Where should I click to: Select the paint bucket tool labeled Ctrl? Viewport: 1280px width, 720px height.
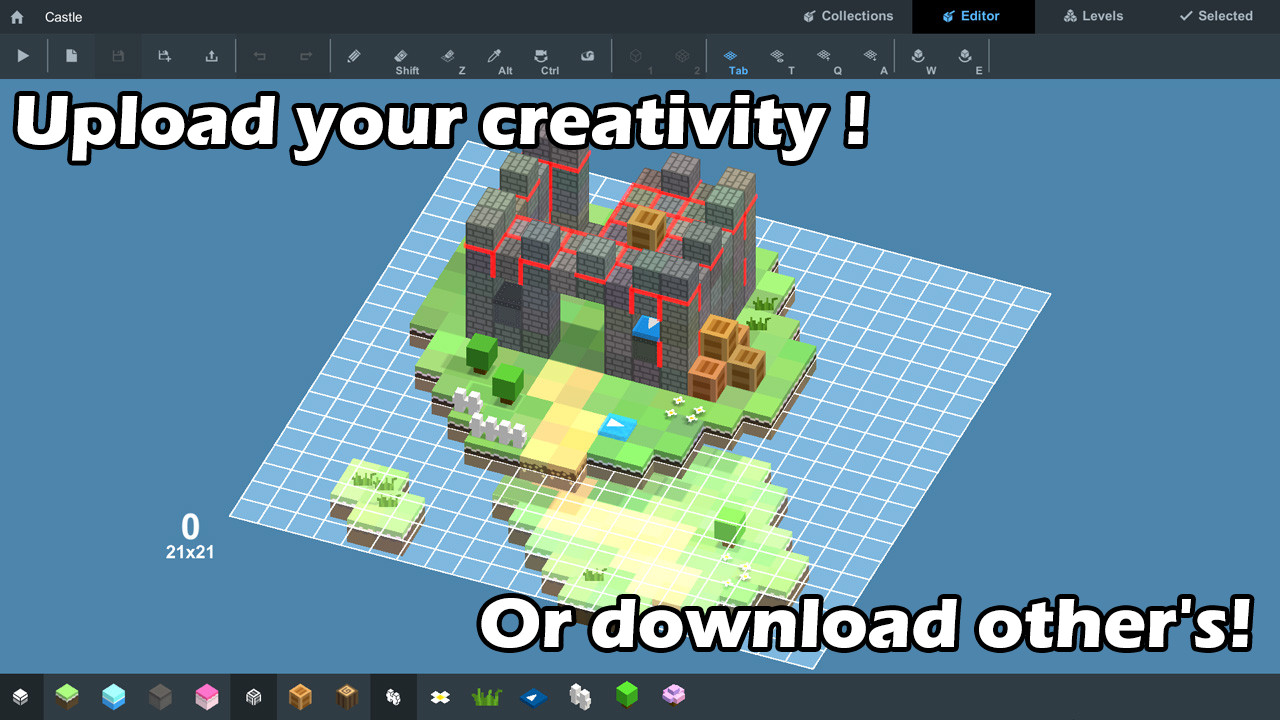click(x=541, y=56)
